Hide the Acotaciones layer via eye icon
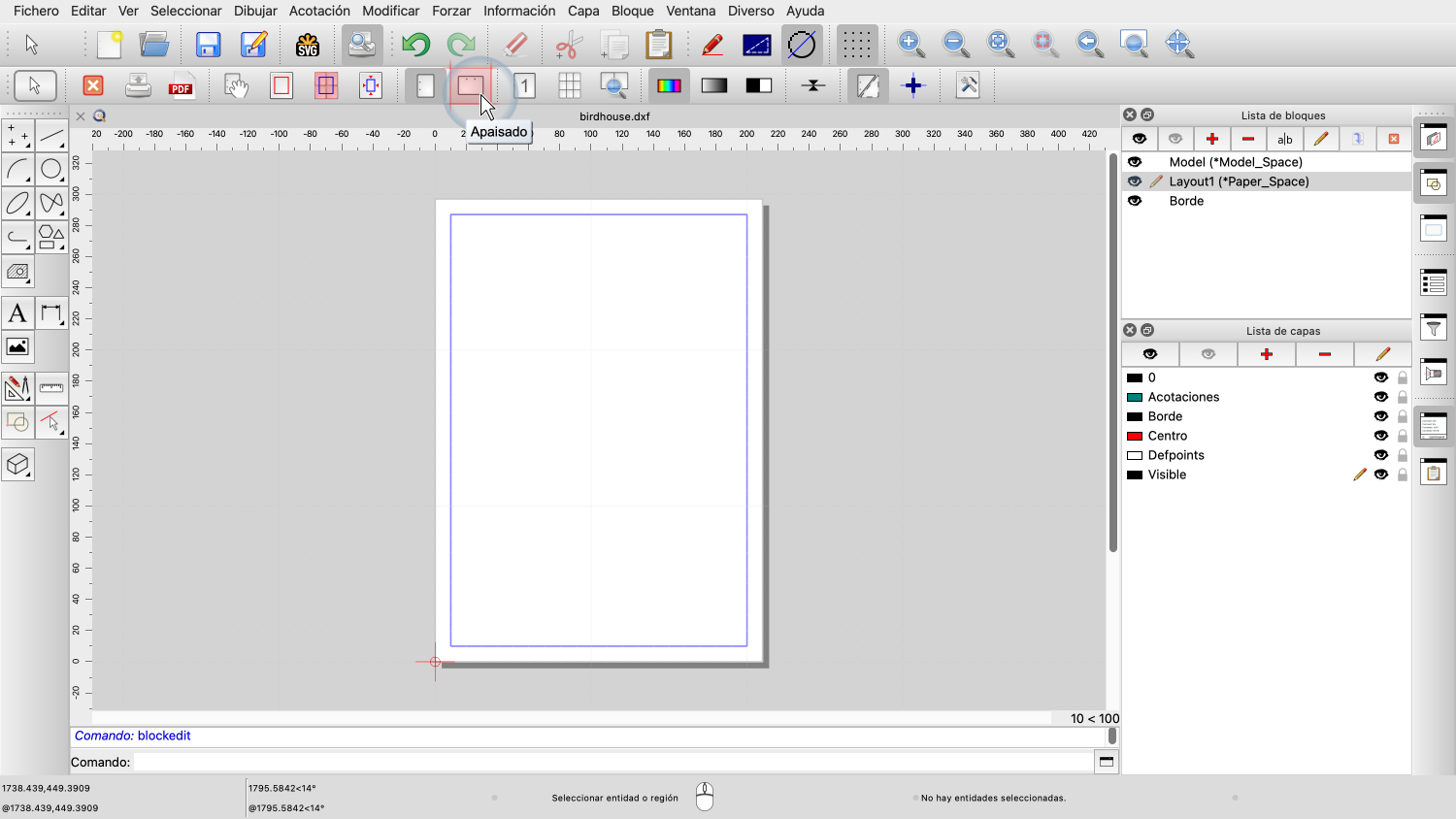Viewport: 1456px width, 819px height. (x=1380, y=397)
